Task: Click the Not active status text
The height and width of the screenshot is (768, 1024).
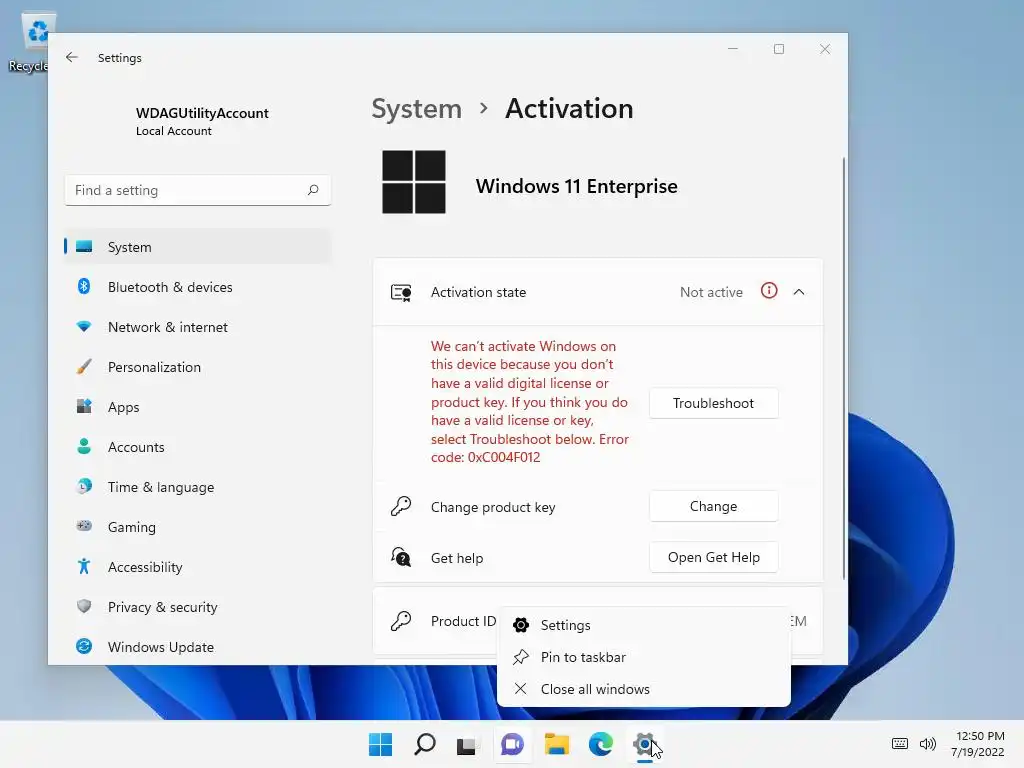Action: (x=711, y=292)
